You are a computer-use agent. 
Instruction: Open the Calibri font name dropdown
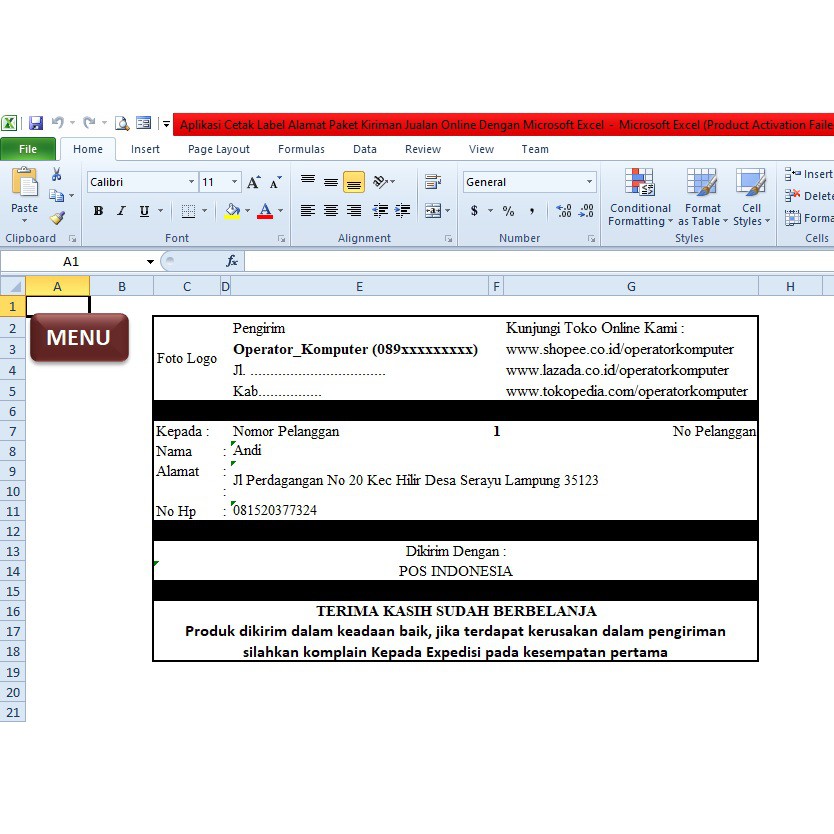pyautogui.click(x=191, y=182)
